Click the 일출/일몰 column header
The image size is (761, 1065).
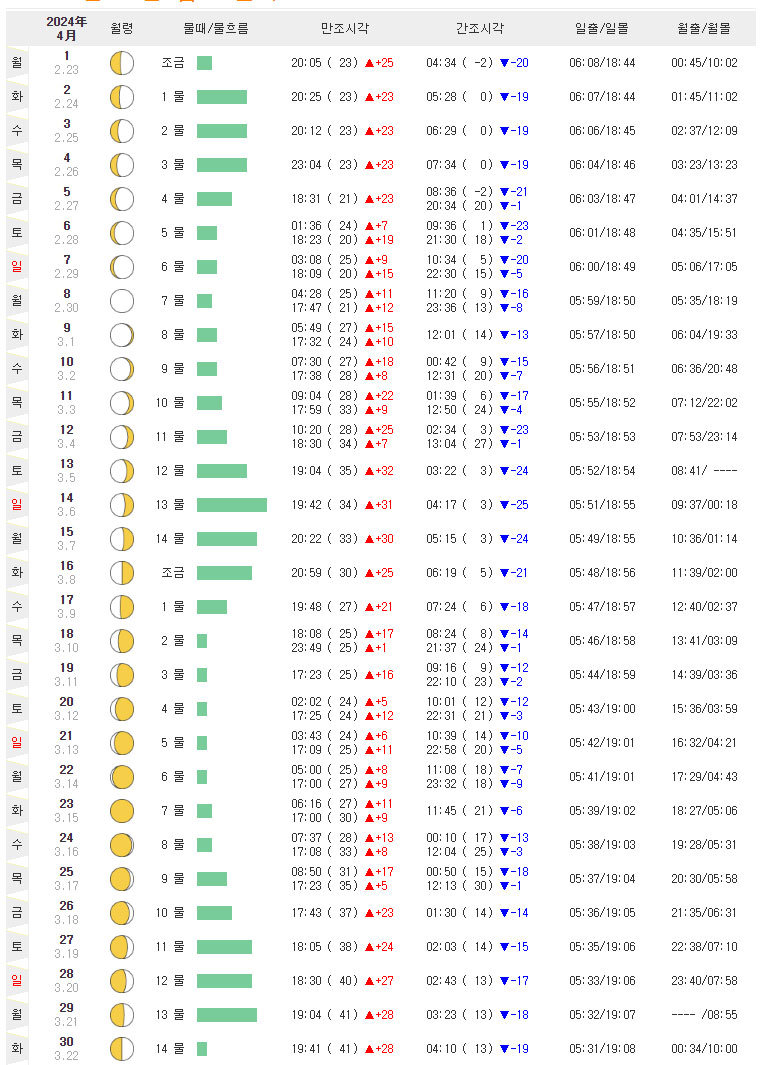tap(602, 29)
